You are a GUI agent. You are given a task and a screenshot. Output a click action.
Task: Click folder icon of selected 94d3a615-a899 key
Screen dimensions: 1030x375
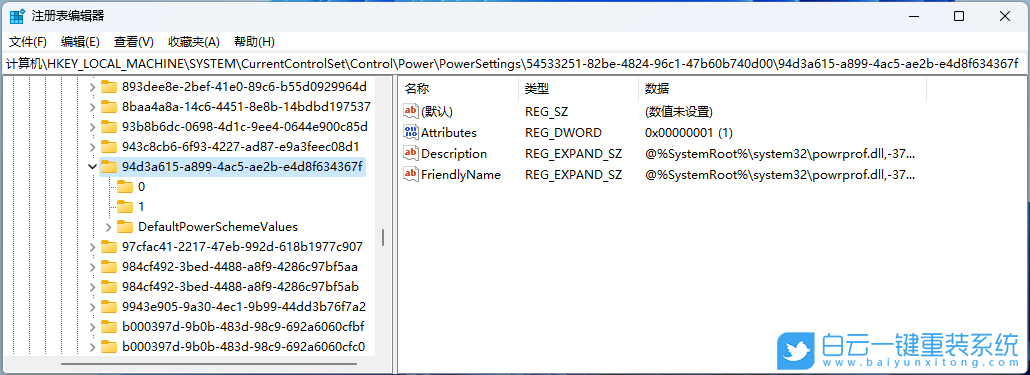(x=109, y=167)
